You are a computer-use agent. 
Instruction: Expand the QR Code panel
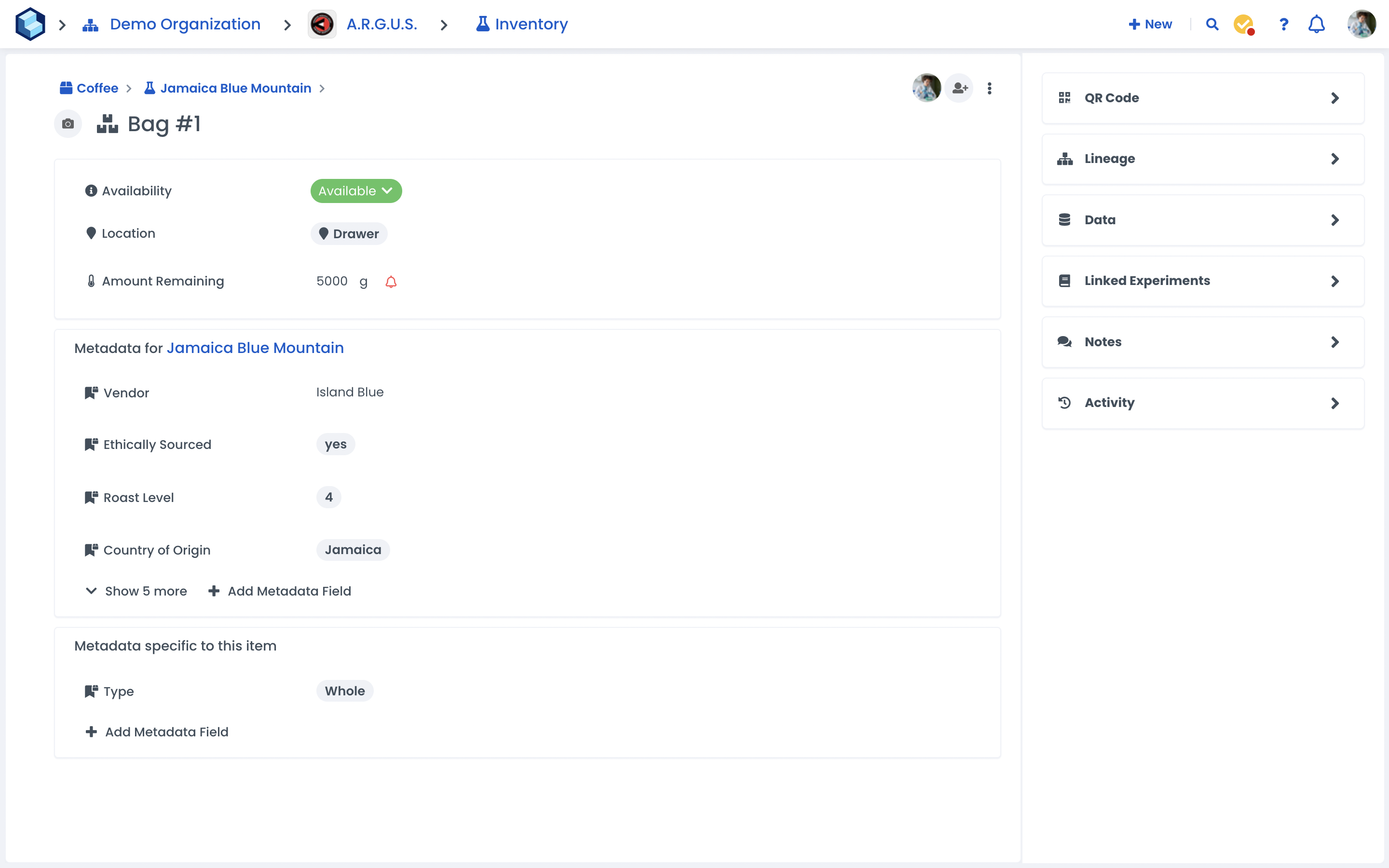point(1202,98)
